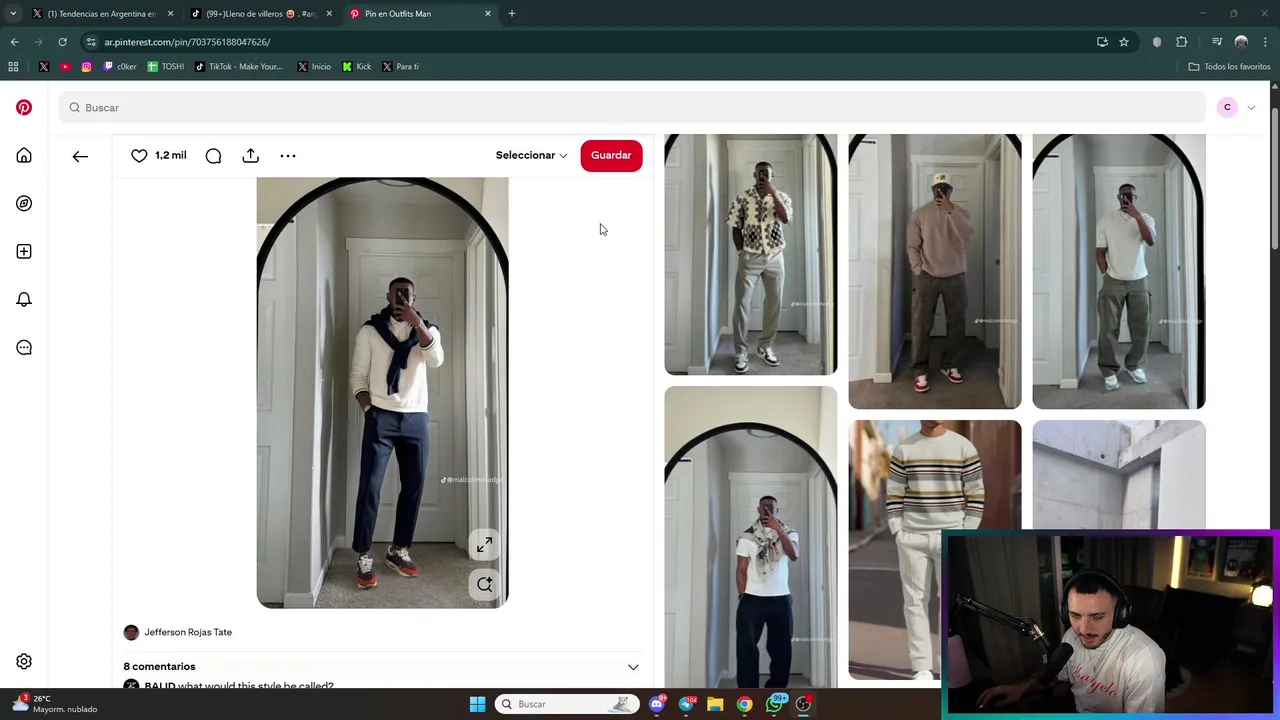Viewport: 1280px width, 720px height.
Task: Open a new browser tab
Action: pos(512,14)
